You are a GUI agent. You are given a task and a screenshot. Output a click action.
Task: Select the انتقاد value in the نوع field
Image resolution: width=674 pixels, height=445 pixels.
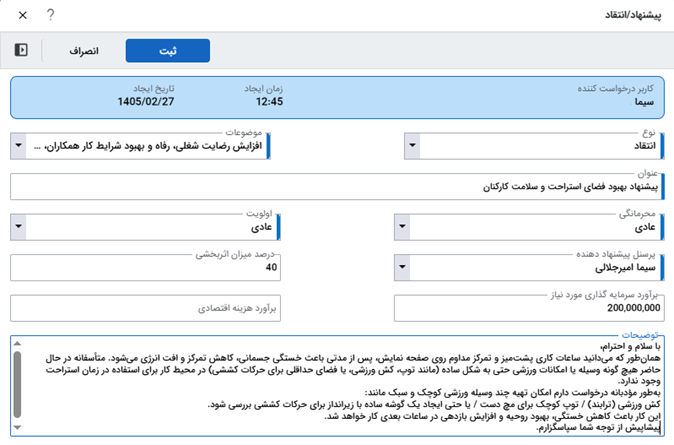645,146
